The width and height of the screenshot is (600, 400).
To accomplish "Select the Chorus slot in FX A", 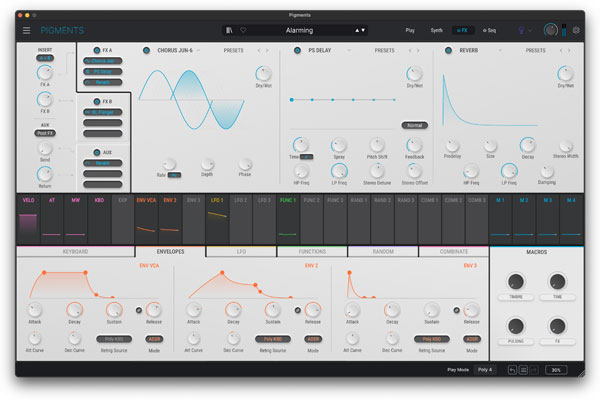I will click(x=103, y=61).
